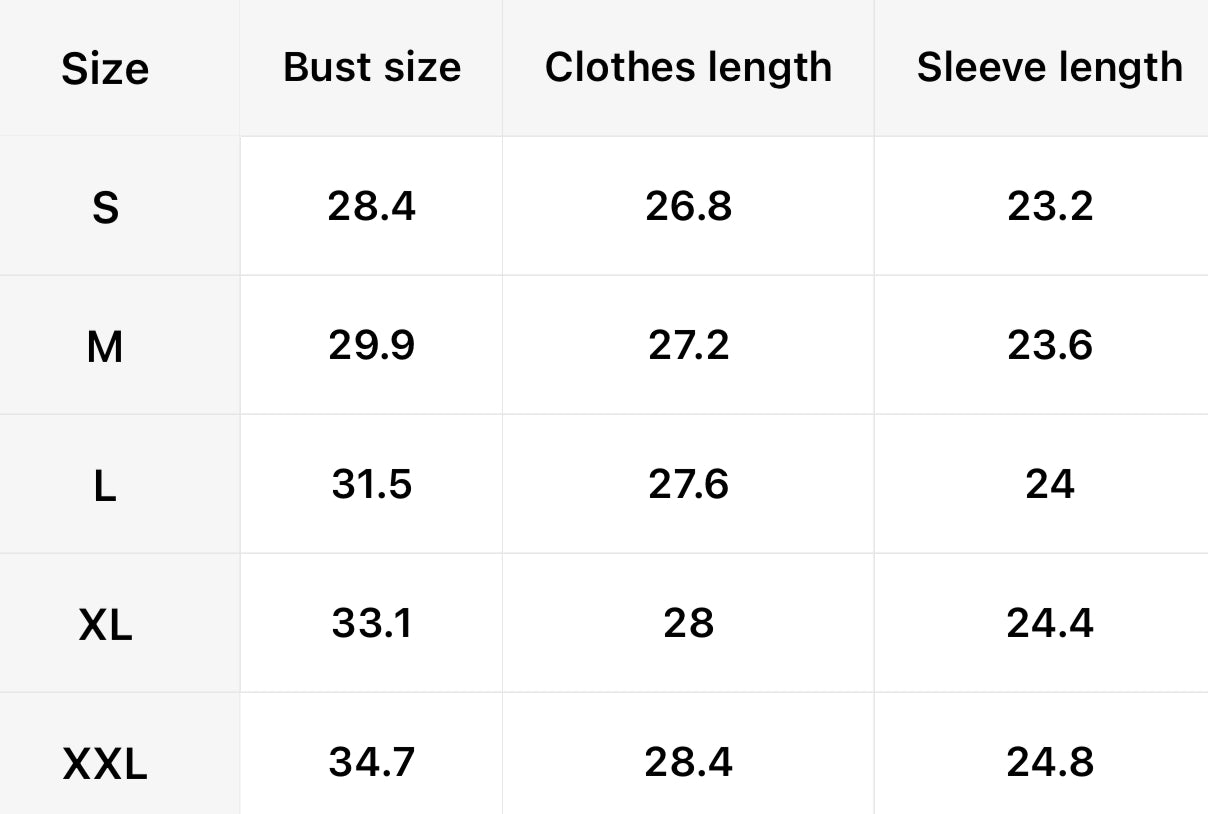Click the Sleeve length column header

pos(1049,67)
